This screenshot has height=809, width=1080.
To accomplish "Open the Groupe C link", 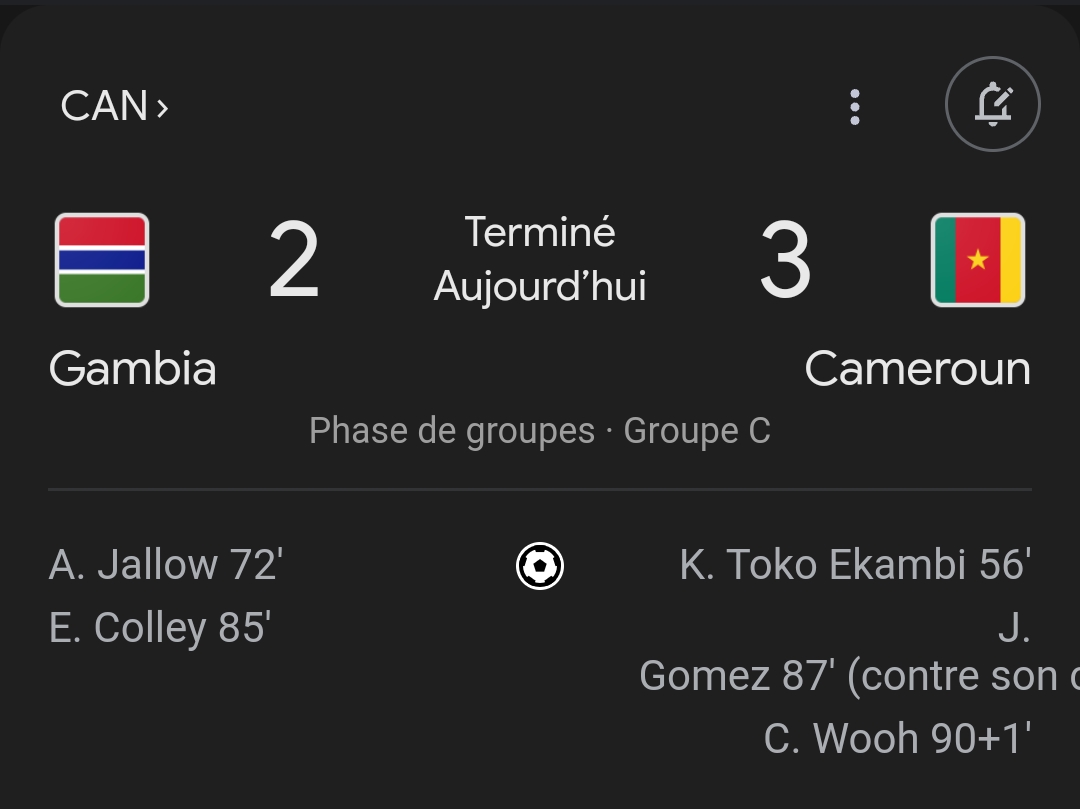I will (697, 431).
